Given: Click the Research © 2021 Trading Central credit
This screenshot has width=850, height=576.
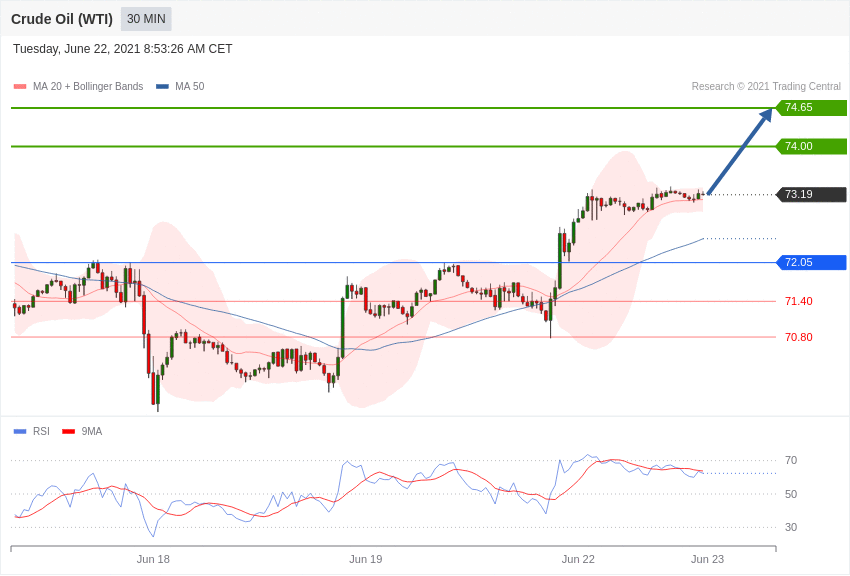Looking at the screenshot, I should coord(766,87).
